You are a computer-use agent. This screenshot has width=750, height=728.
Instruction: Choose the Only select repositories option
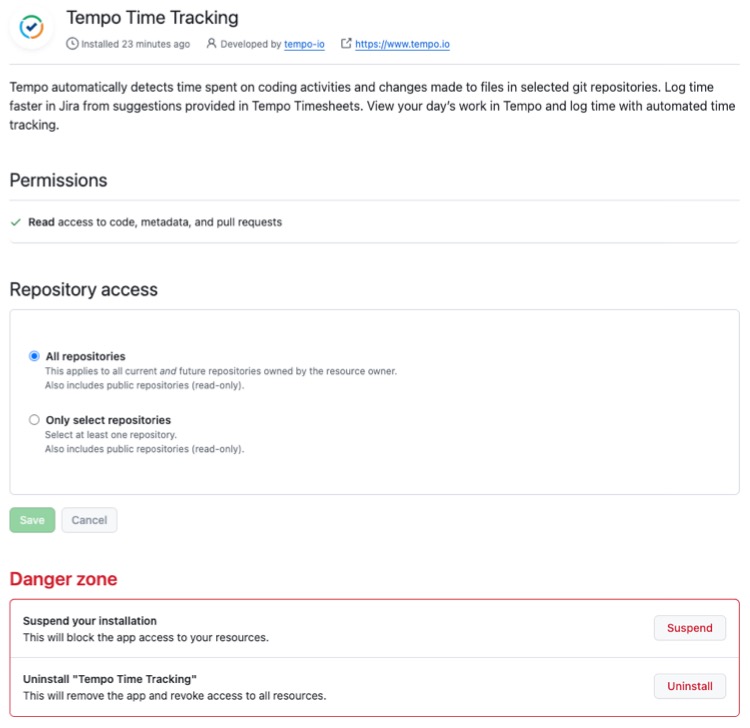click(x=35, y=420)
